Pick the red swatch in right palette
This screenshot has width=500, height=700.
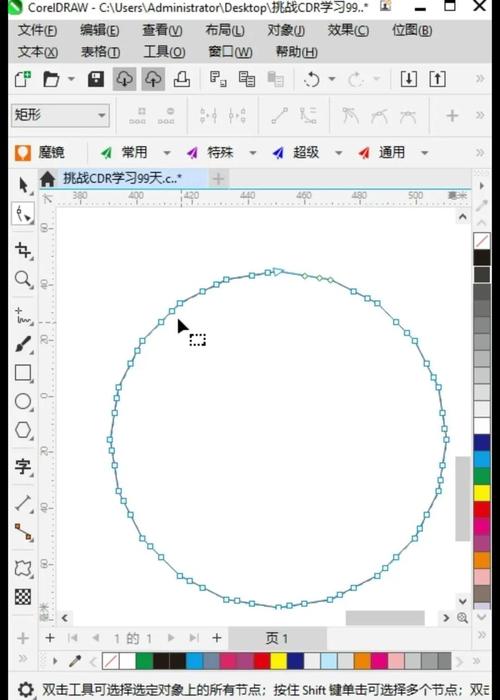[x=482, y=509]
